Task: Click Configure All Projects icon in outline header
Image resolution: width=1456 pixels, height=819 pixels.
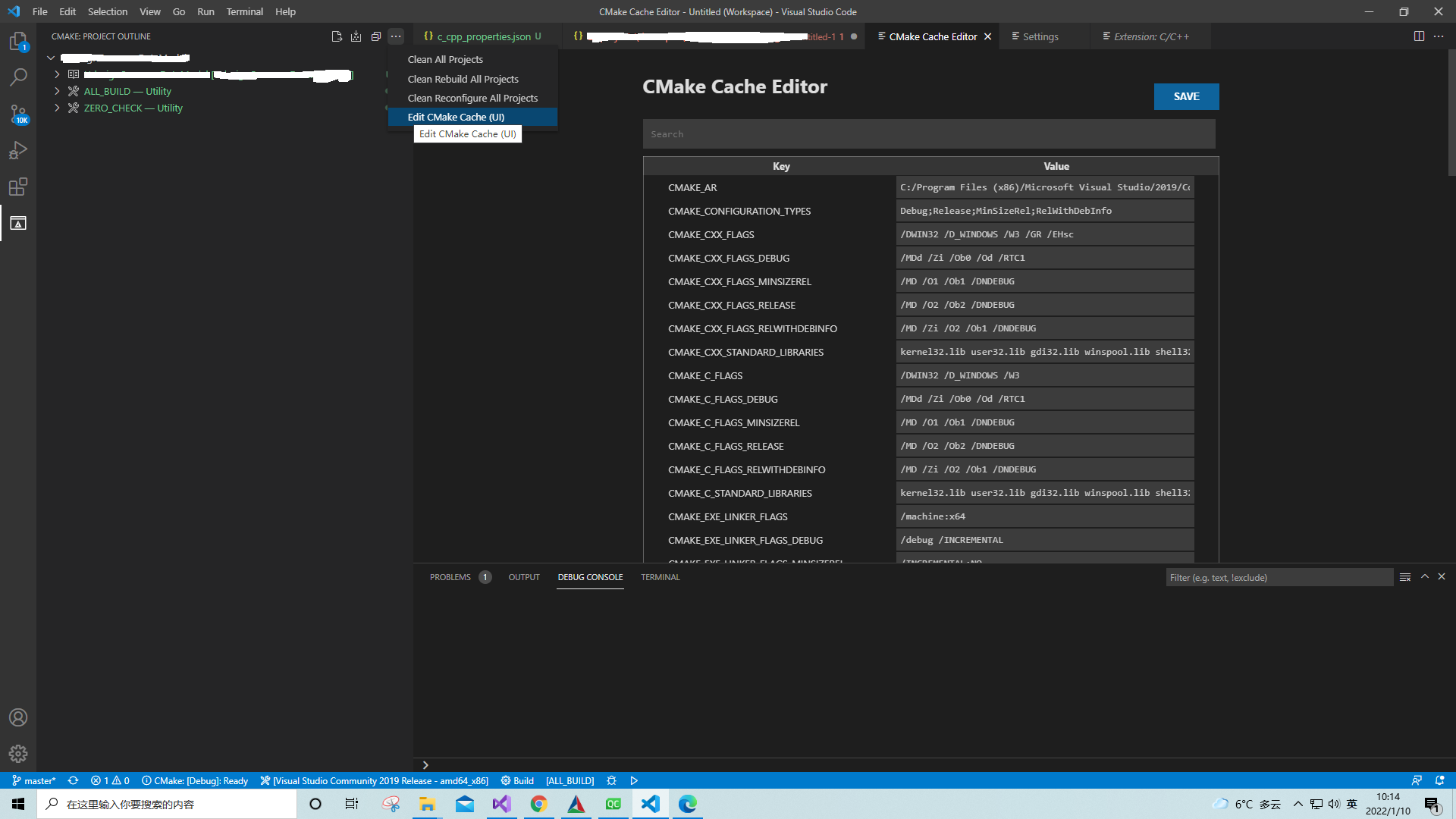Action: [337, 36]
